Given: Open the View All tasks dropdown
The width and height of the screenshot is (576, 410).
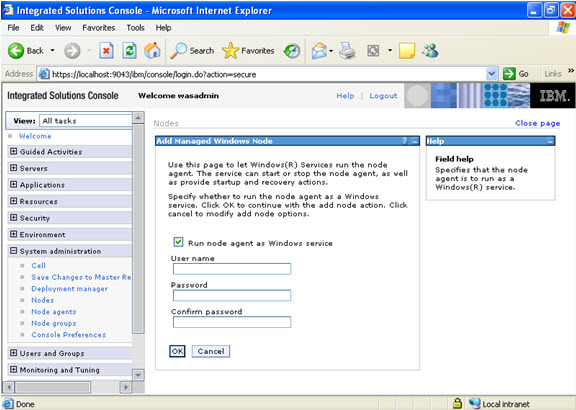Looking at the screenshot, I should pyautogui.click(x=86, y=121).
